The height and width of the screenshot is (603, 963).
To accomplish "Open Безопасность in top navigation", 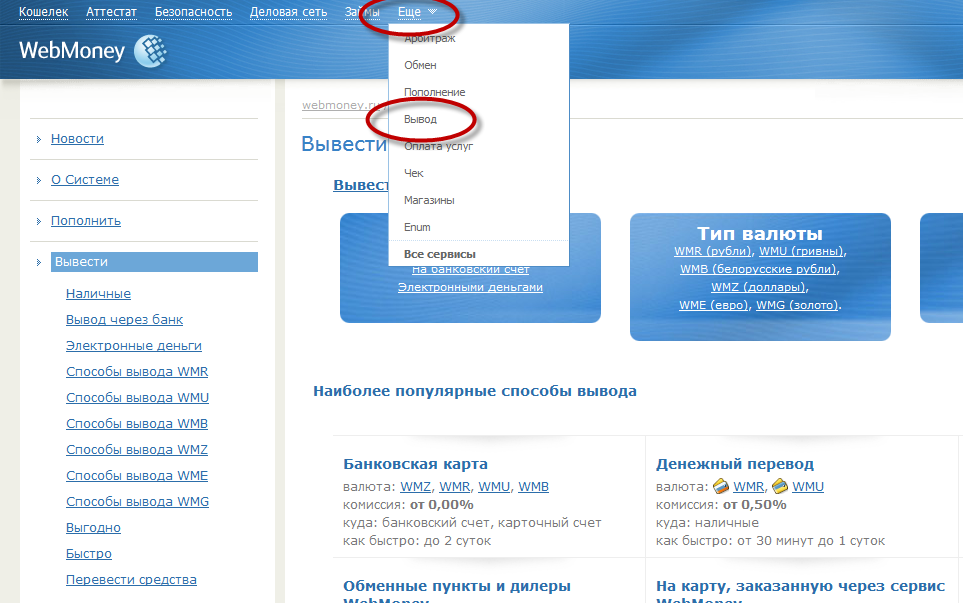I will click(x=193, y=12).
